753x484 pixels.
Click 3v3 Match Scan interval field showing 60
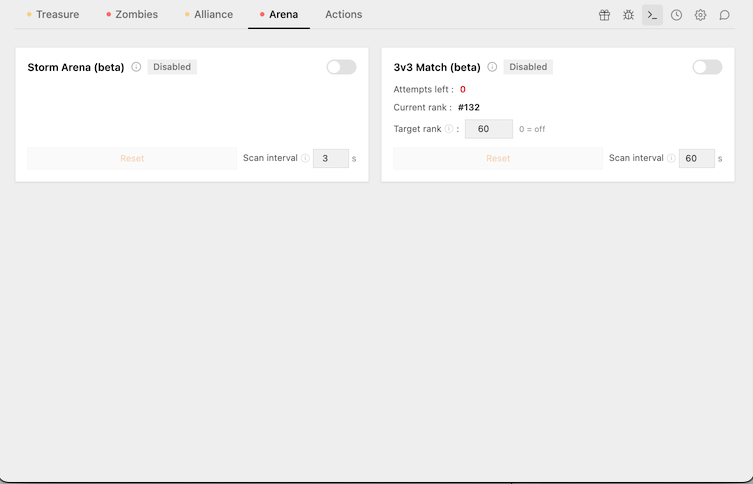click(697, 158)
